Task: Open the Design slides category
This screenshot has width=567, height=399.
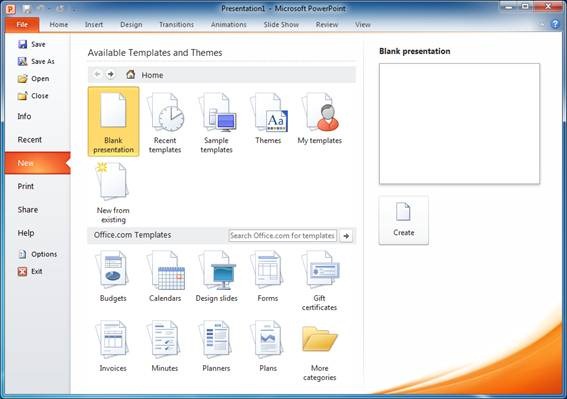Action: pyautogui.click(x=216, y=276)
